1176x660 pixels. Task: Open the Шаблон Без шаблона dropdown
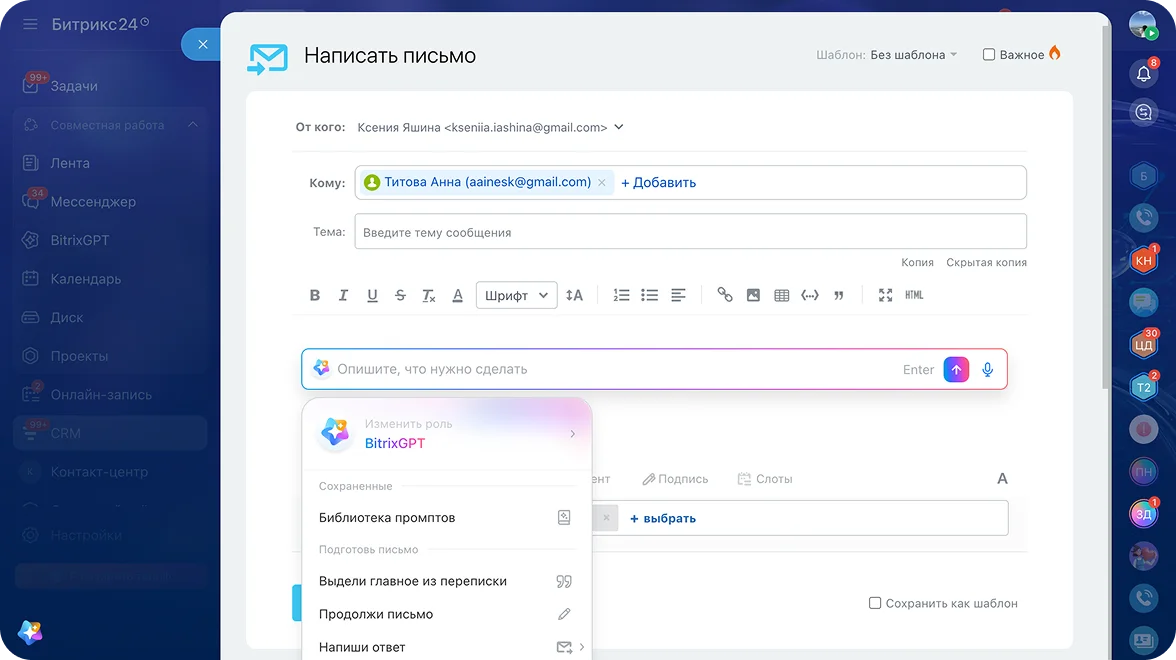coord(914,55)
